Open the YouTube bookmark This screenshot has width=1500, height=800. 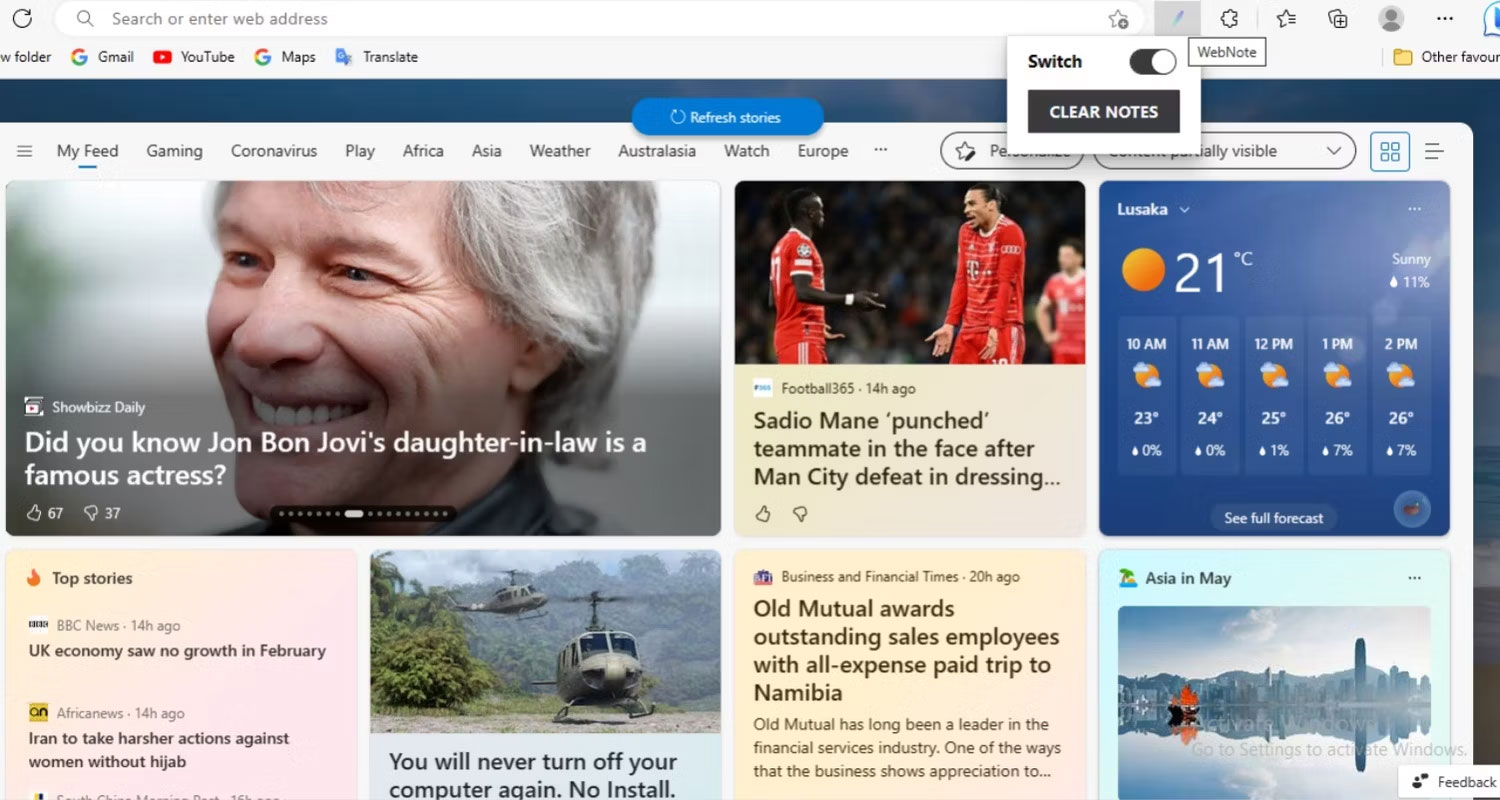194,57
